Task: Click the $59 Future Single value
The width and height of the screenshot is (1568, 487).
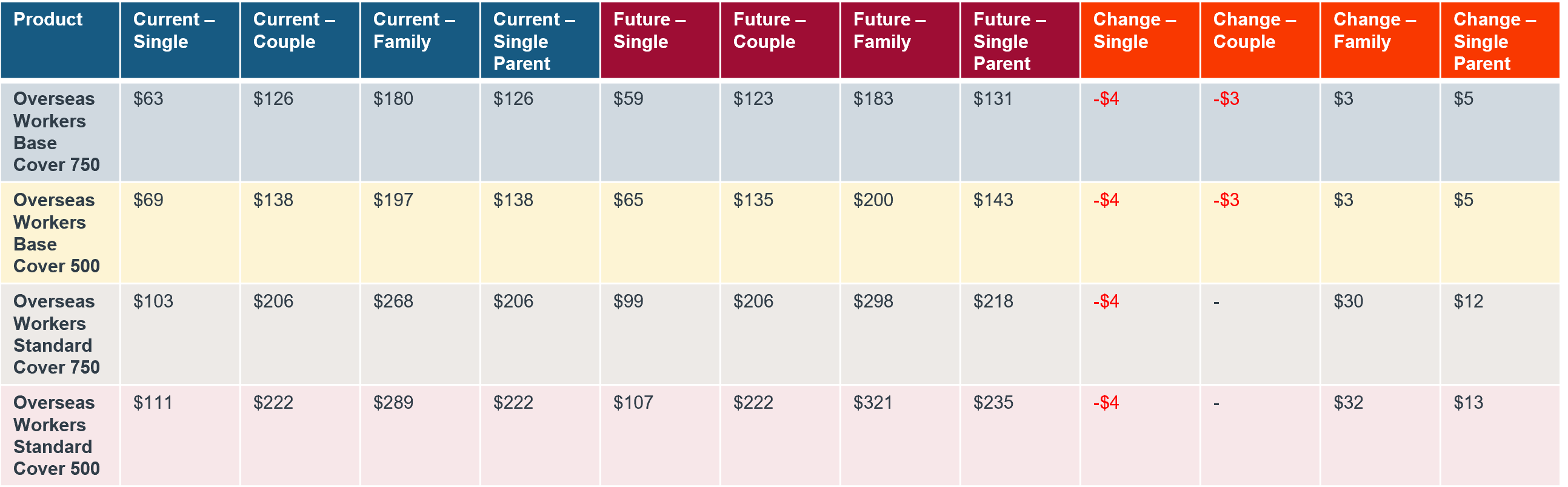Action: coord(628,99)
